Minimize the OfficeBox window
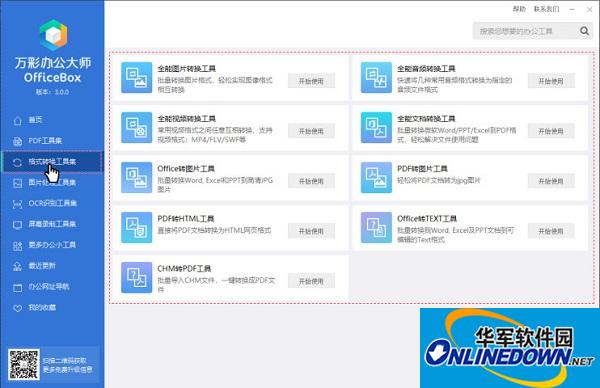Viewport: 600px width, 388px height. (572, 9)
